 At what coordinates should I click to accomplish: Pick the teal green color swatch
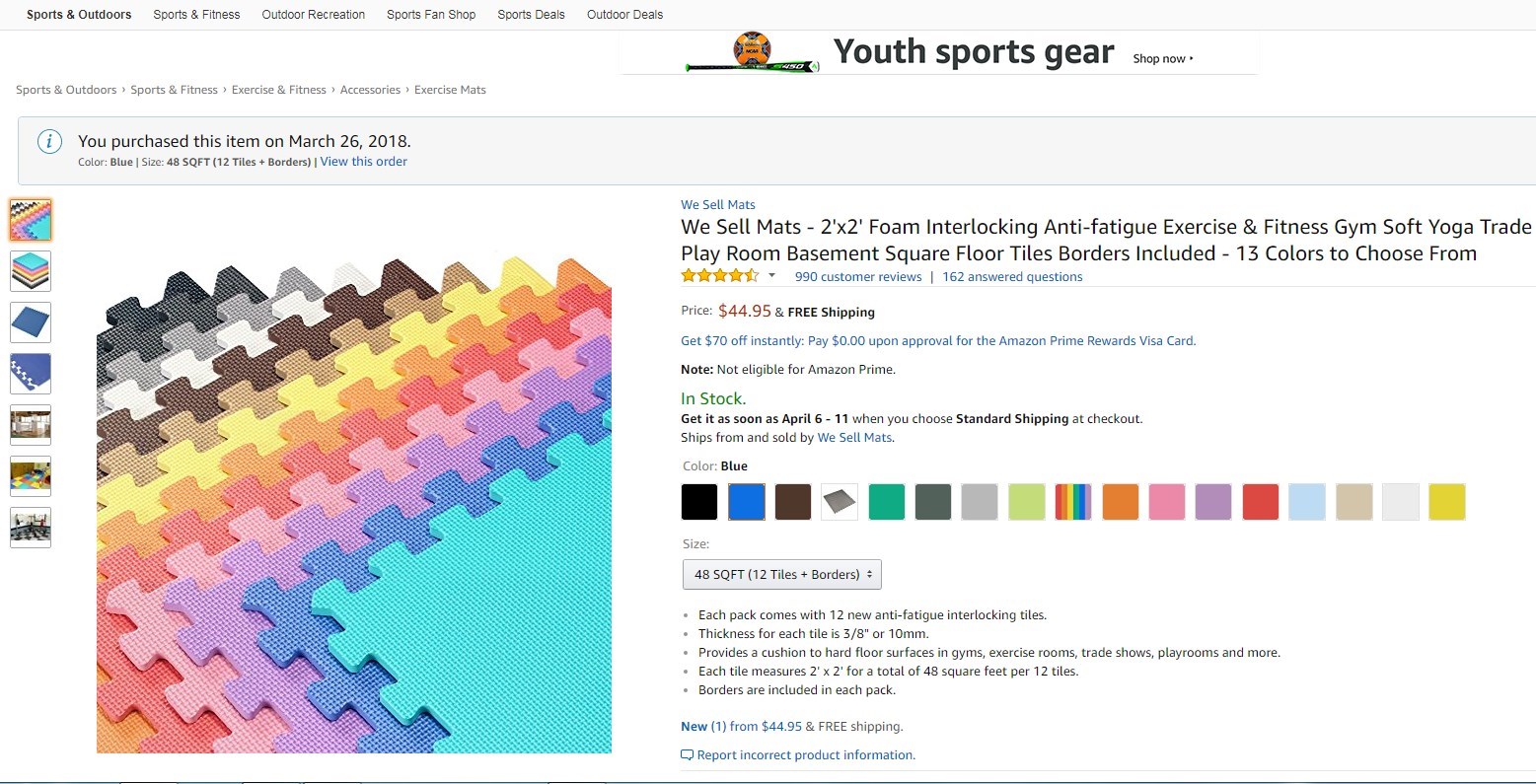tap(886, 502)
